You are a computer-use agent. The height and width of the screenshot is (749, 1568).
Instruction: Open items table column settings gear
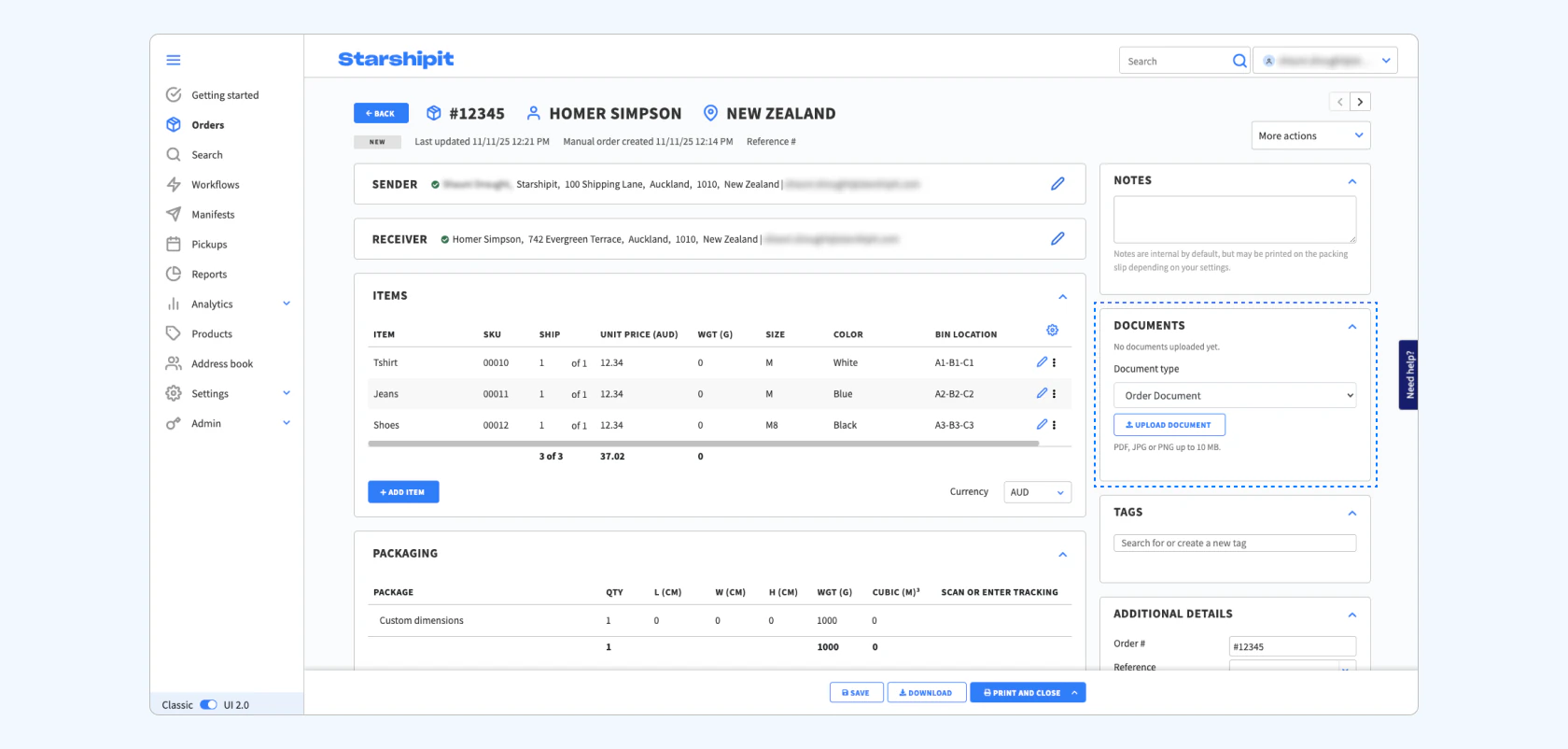1052,331
